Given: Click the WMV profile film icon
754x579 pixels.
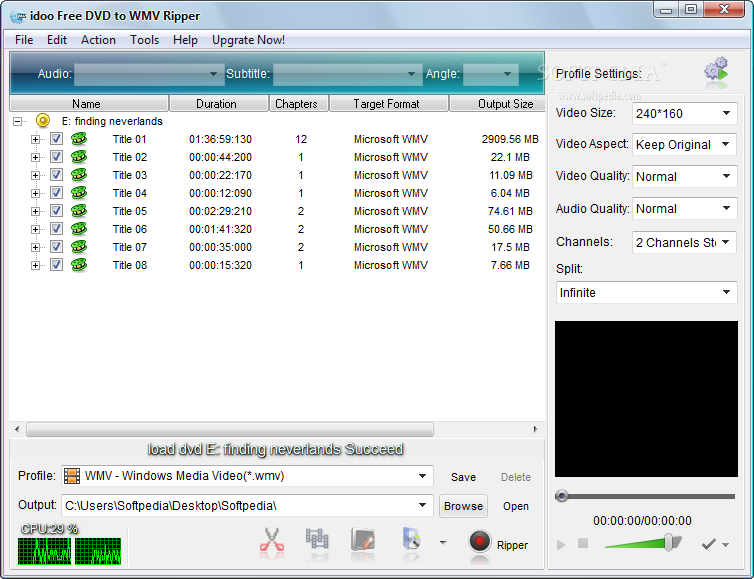Looking at the screenshot, I should pyautogui.click(x=72, y=476).
